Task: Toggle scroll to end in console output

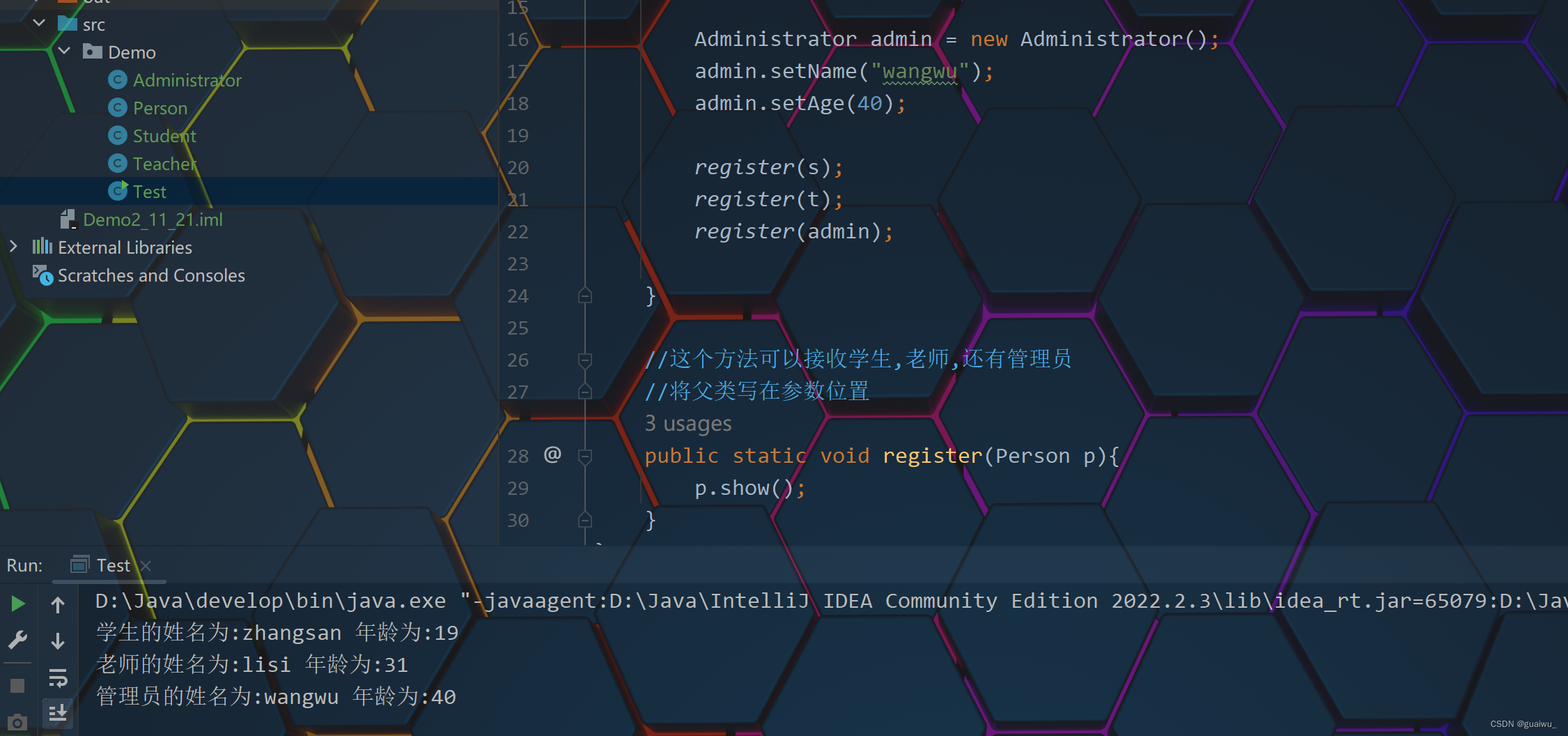Action: point(59,712)
